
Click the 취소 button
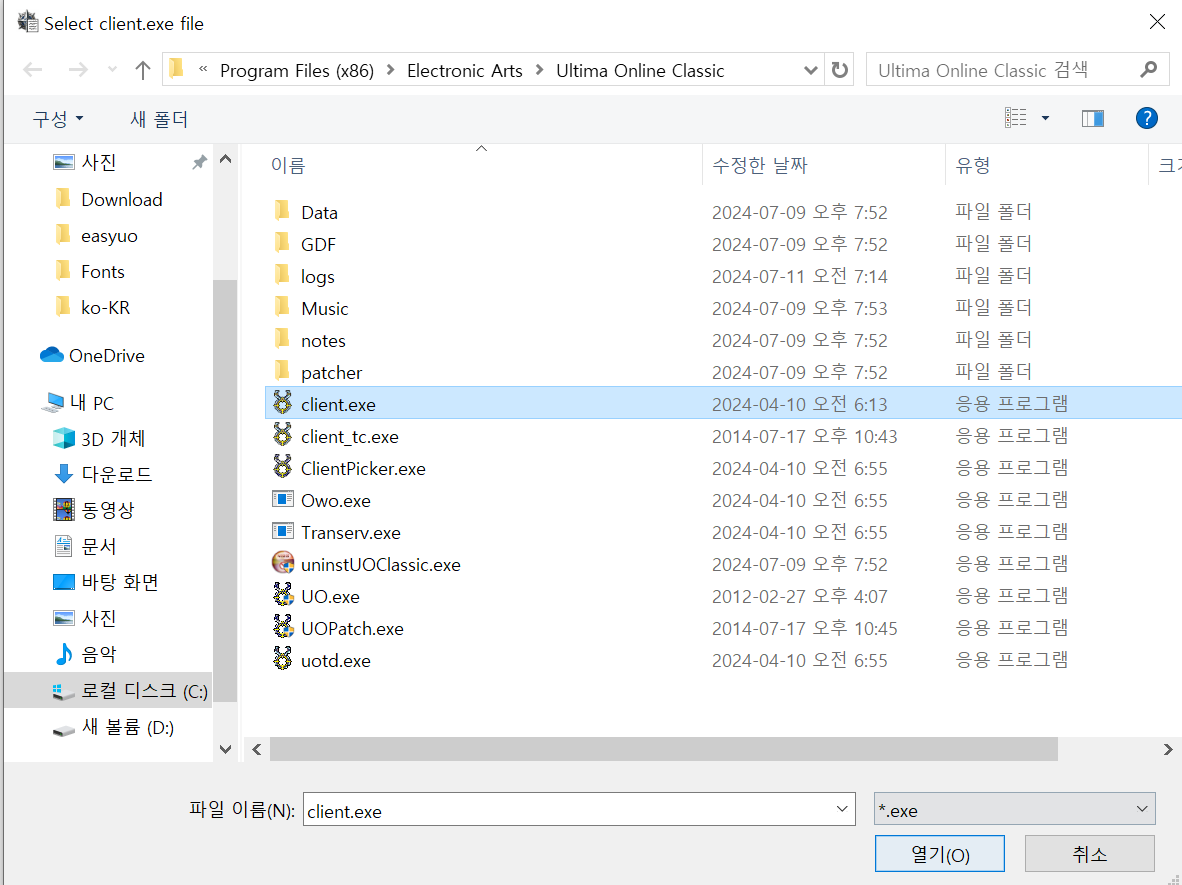[x=1089, y=853]
